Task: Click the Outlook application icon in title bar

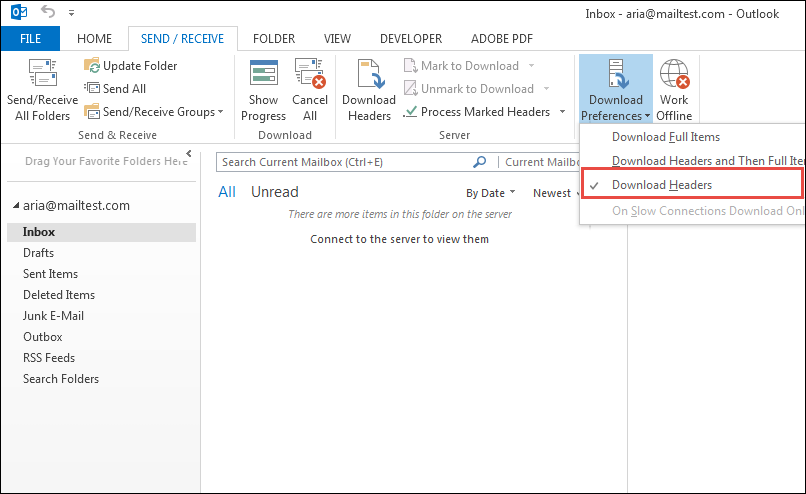Action: click(x=19, y=11)
